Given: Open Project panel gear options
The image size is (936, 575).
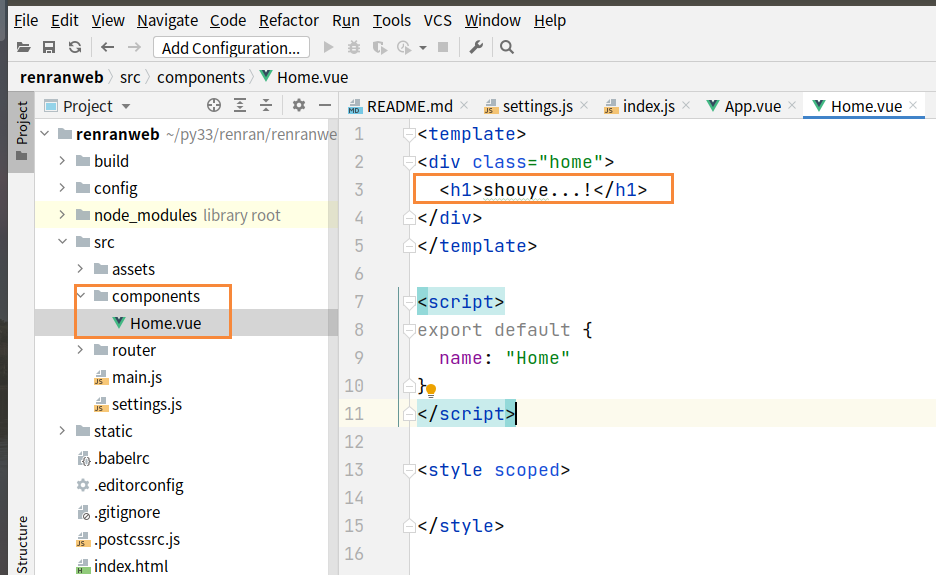Looking at the screenshot, I should click(x=299, y=106).
